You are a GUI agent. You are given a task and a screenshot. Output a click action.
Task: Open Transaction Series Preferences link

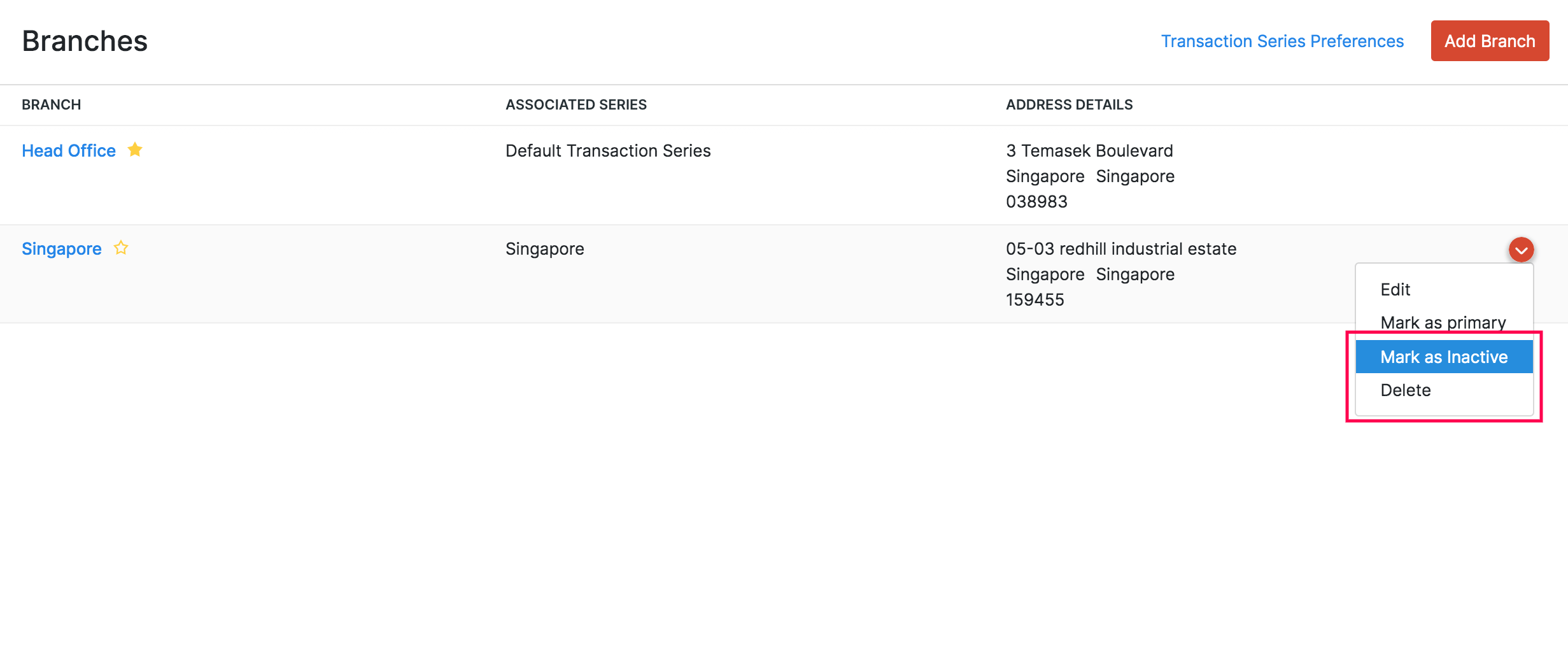[x=1282, y=41]
